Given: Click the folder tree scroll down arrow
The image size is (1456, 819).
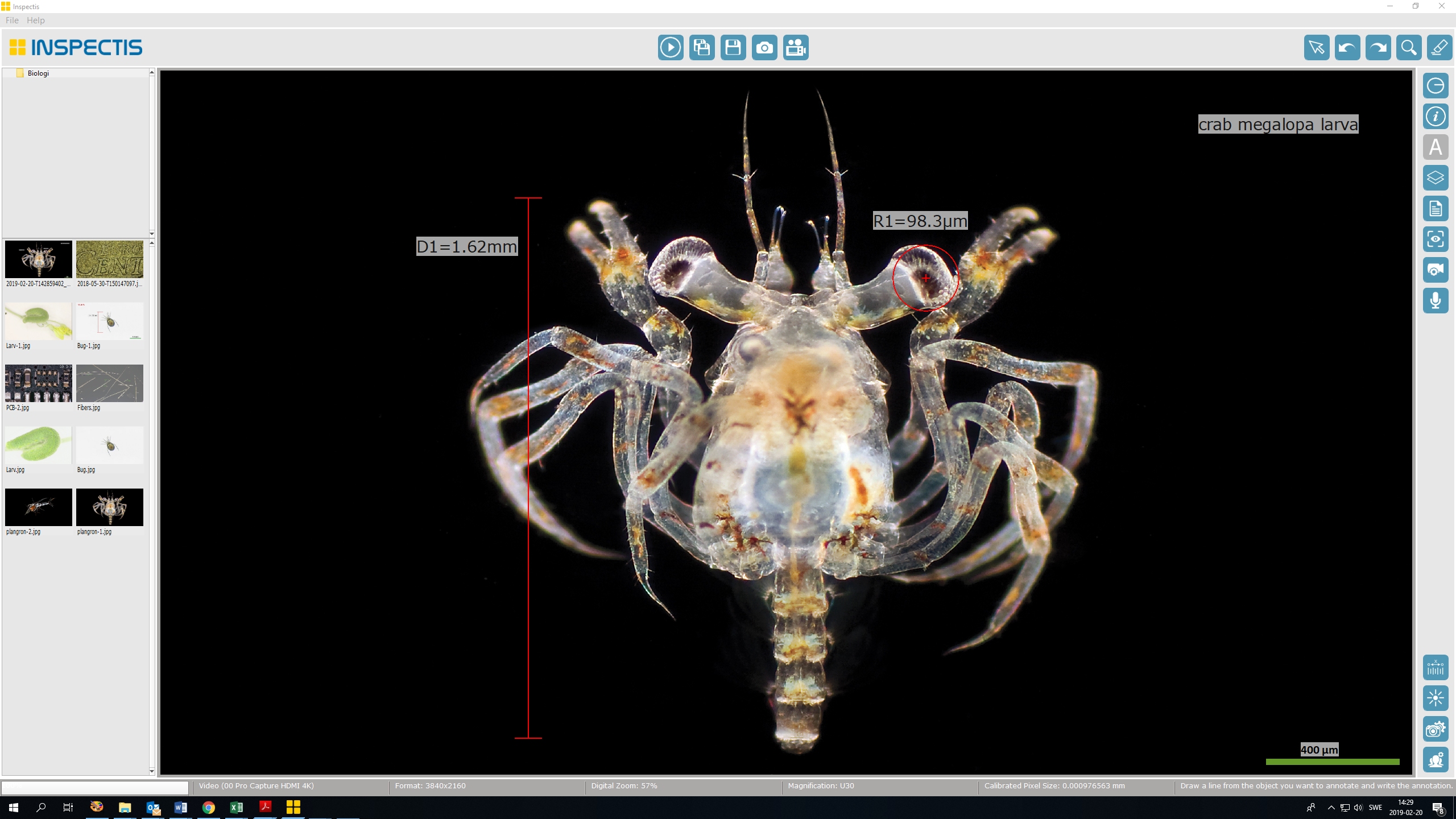Looking at the screenshot, I should 152,234.
